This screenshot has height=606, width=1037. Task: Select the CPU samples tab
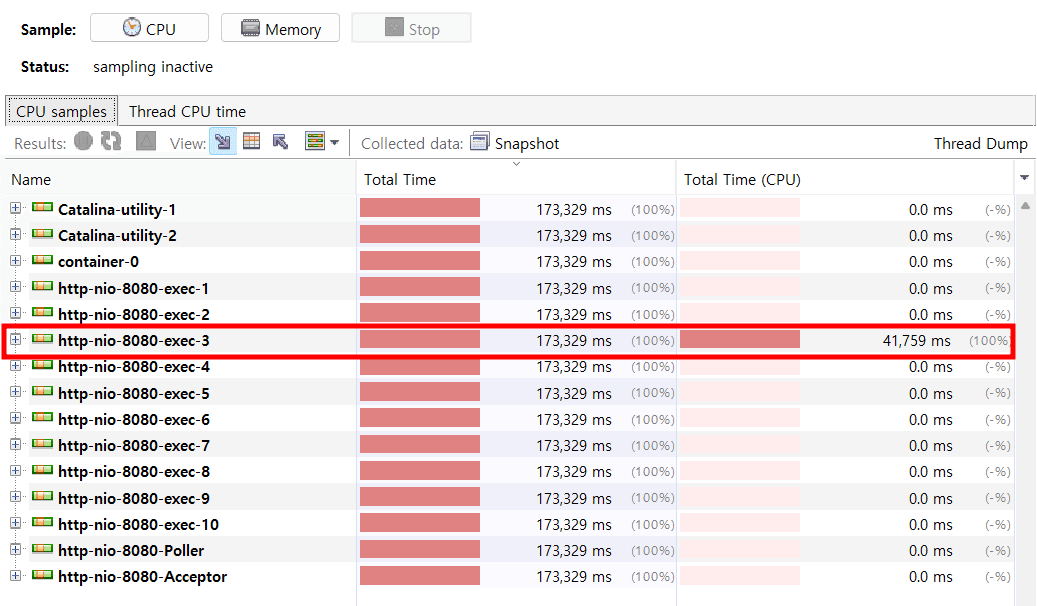click(62, 112)
